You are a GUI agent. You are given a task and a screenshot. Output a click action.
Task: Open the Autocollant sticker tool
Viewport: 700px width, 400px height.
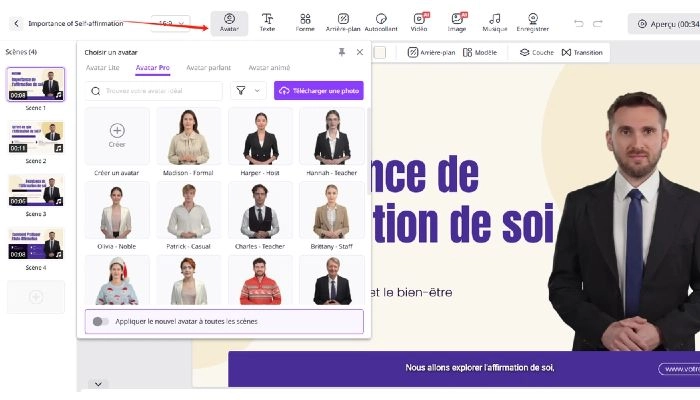(381, 23)
